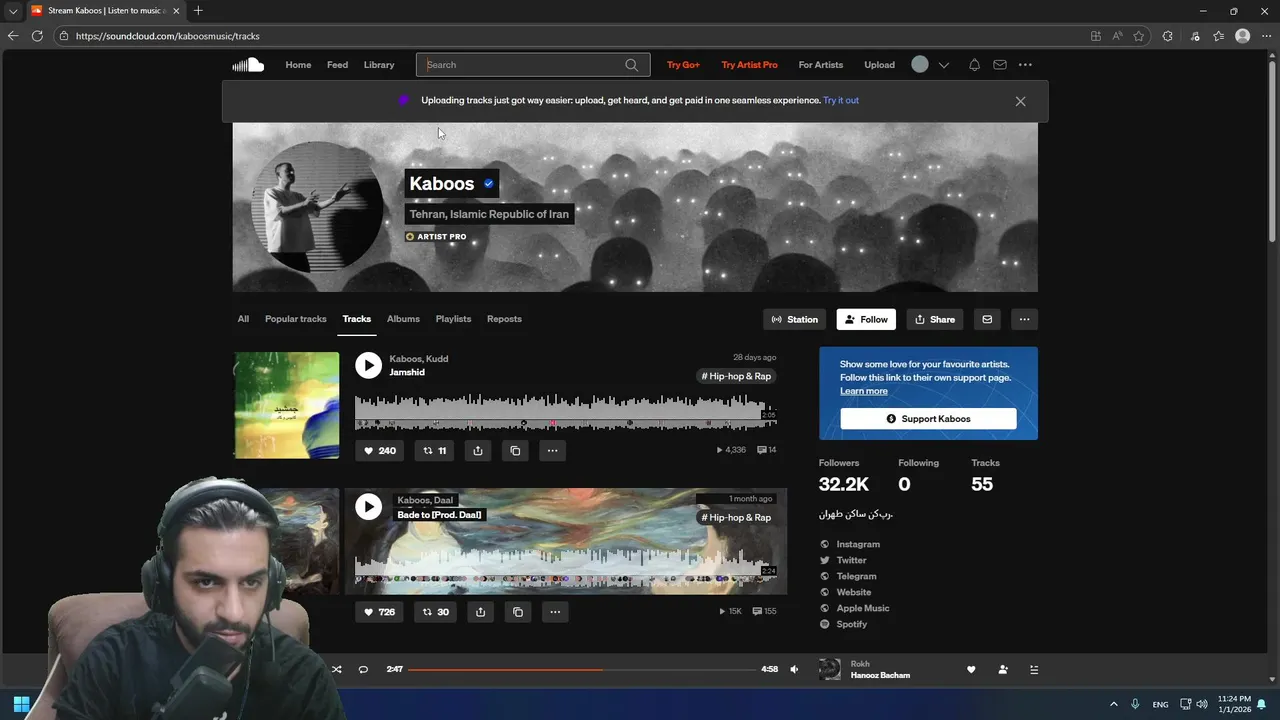The height and width of the screenshot is (720, 1280).
Task: Open the For Artists link
Action: point(821,65)
